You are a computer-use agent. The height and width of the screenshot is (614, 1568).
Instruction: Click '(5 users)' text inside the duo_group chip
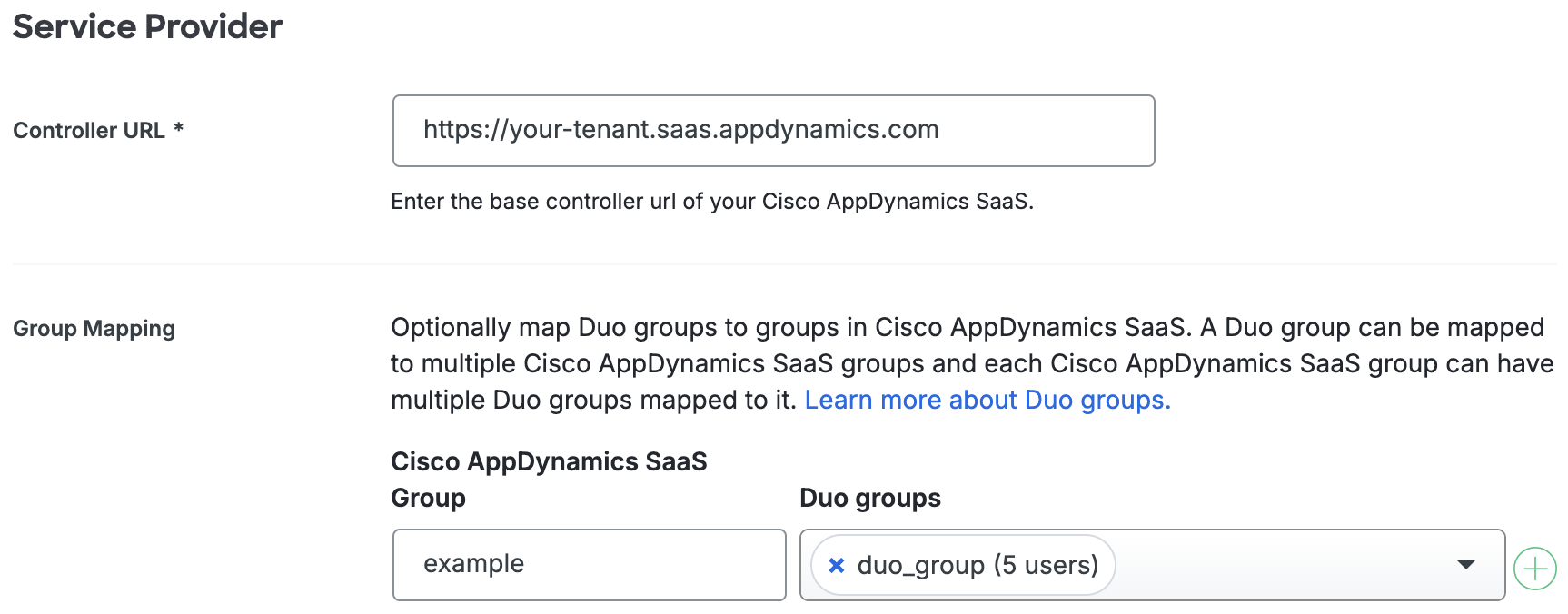click(x=1046, y=565)
